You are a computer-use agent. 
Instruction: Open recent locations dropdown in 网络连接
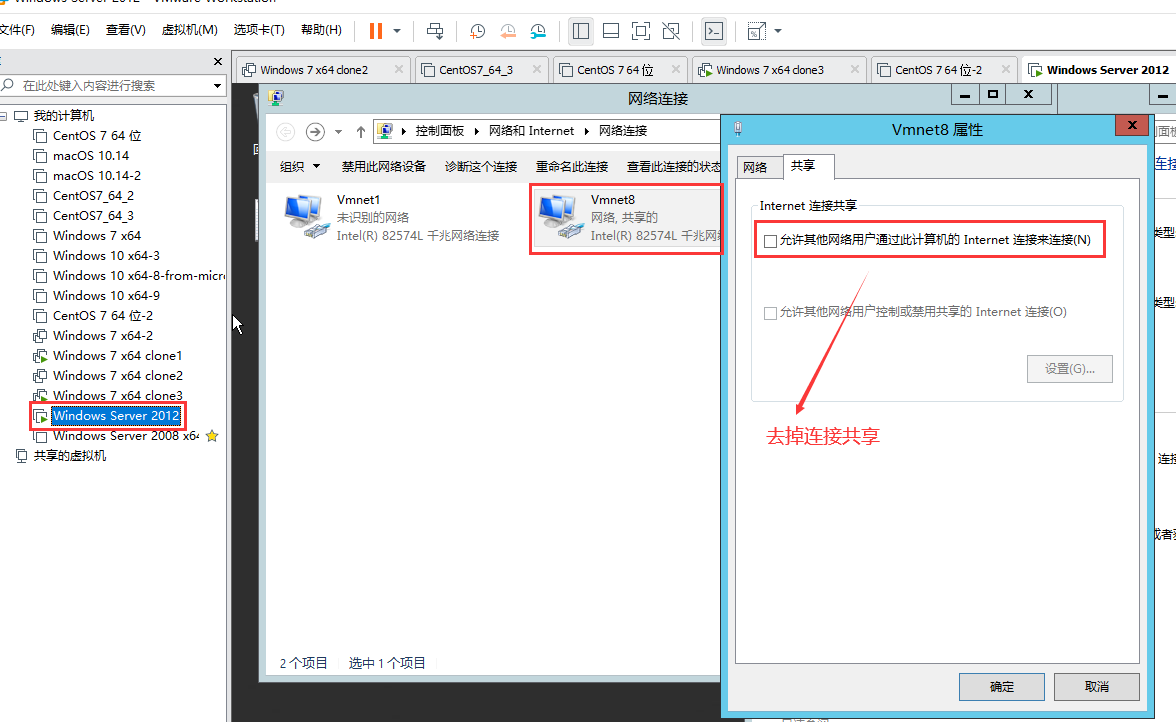tap(338, 132)
